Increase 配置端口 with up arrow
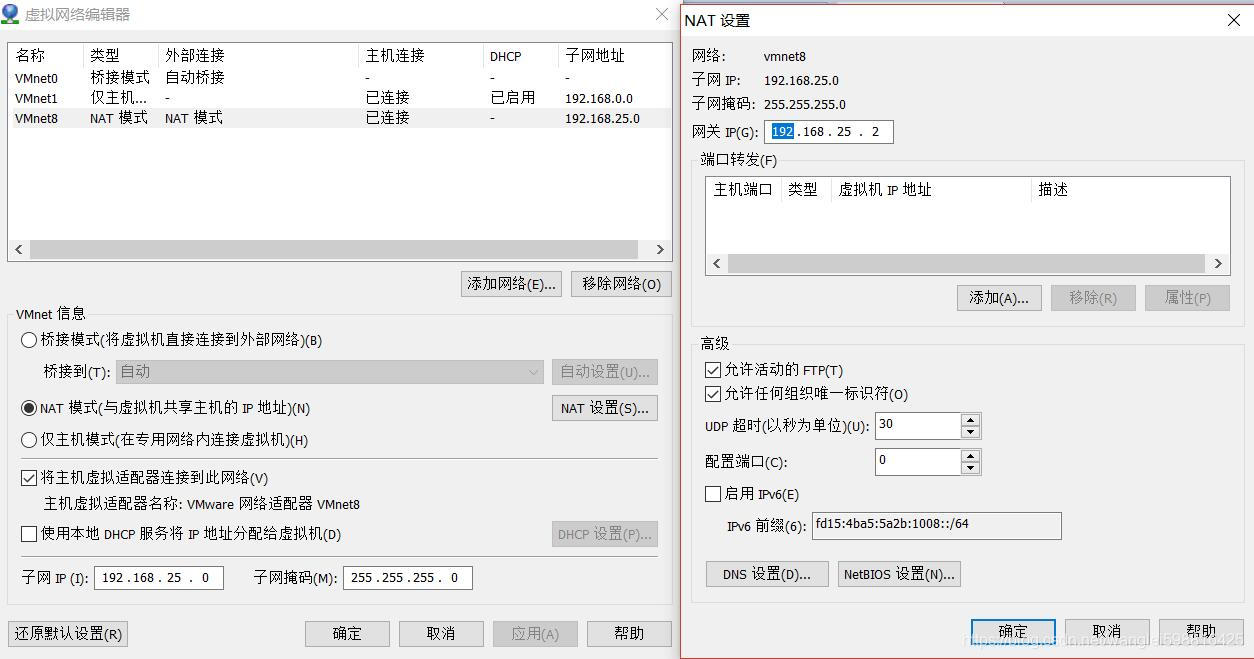This screenshot has width=1254, height=659. pyautogui.click(x=970, y=456)
